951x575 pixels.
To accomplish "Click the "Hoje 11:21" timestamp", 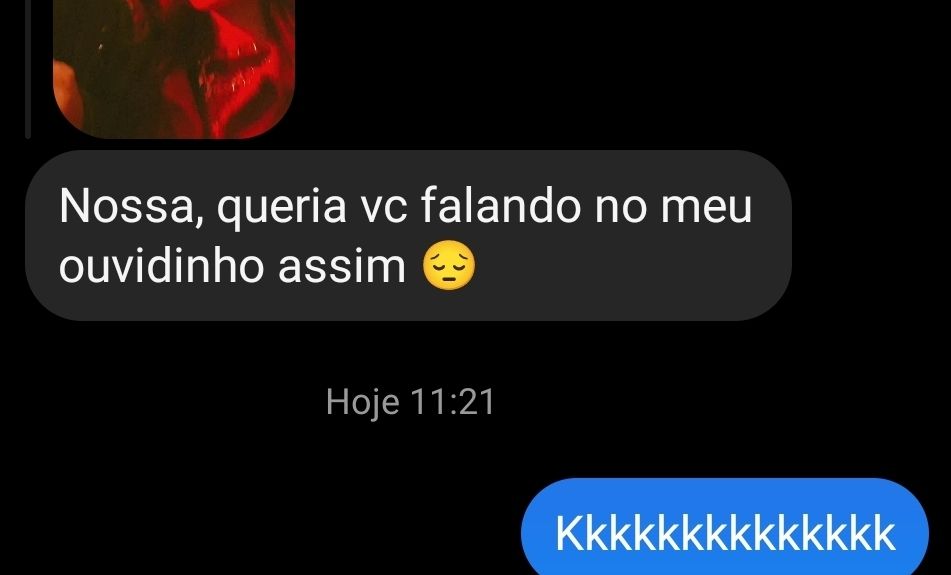I will [x=410, y=402].
